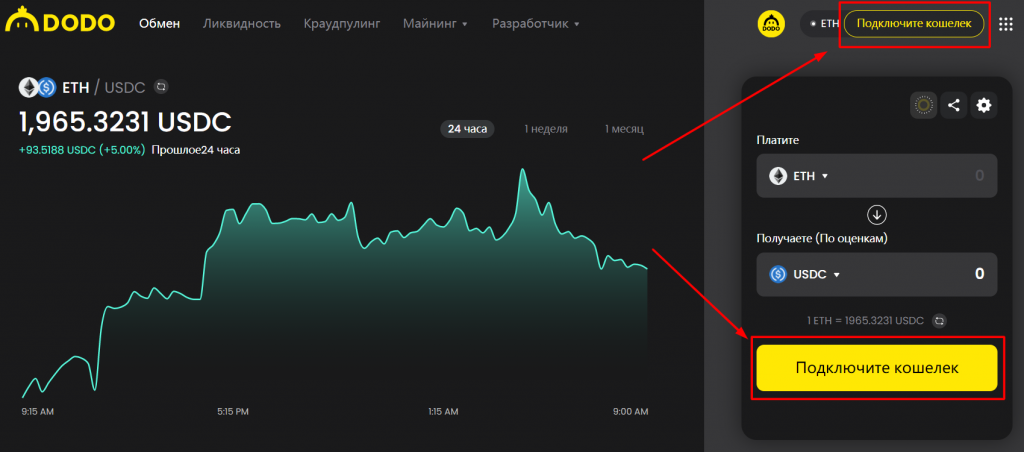Click the top Подключите кошелек outlined button
This screenshot has width=1024, height=452.
click(x=914, y=24)
